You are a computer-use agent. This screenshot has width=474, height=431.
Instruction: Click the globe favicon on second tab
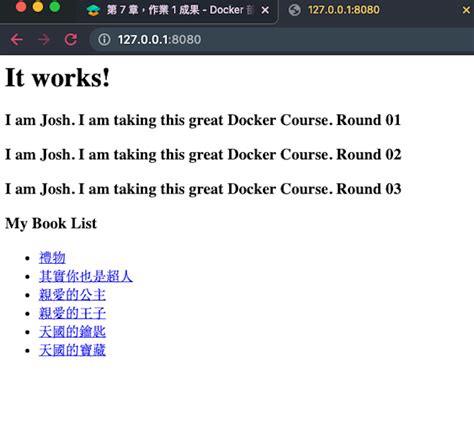(x=295, y=10)
